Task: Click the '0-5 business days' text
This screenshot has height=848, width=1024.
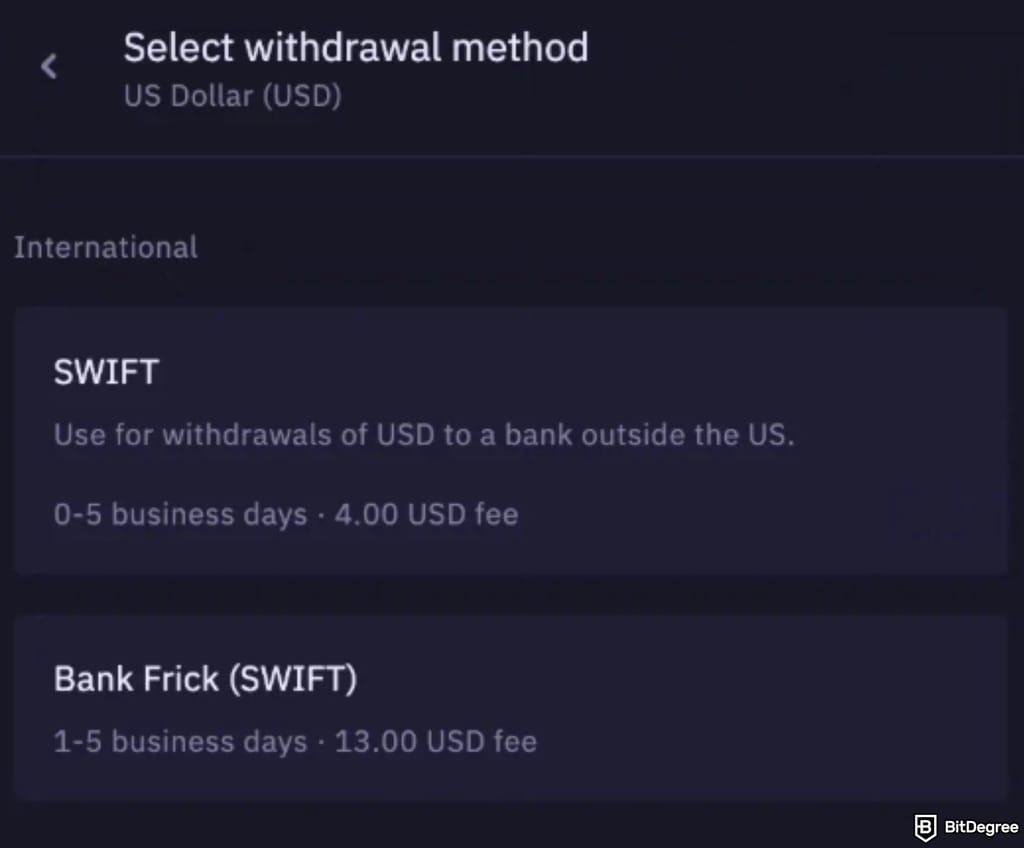Action: (x=180, y=515)
